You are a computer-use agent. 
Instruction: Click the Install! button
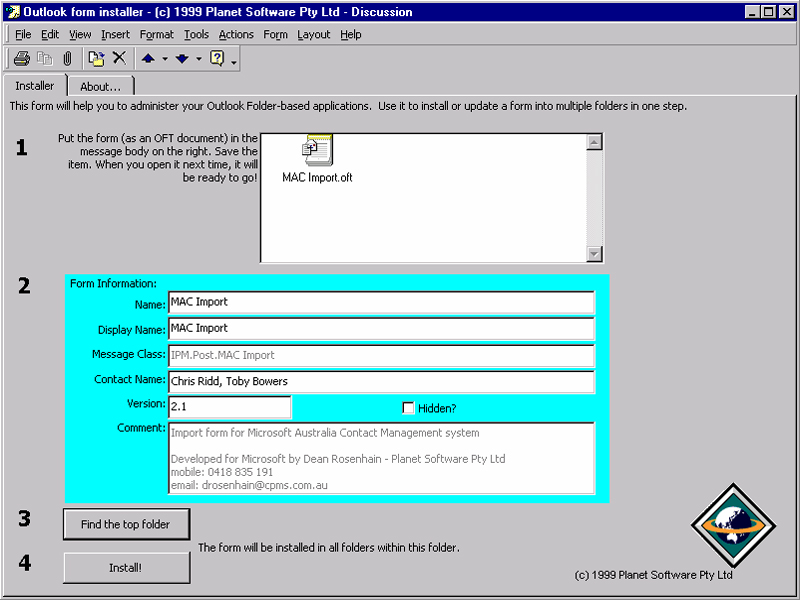[127, 567]
